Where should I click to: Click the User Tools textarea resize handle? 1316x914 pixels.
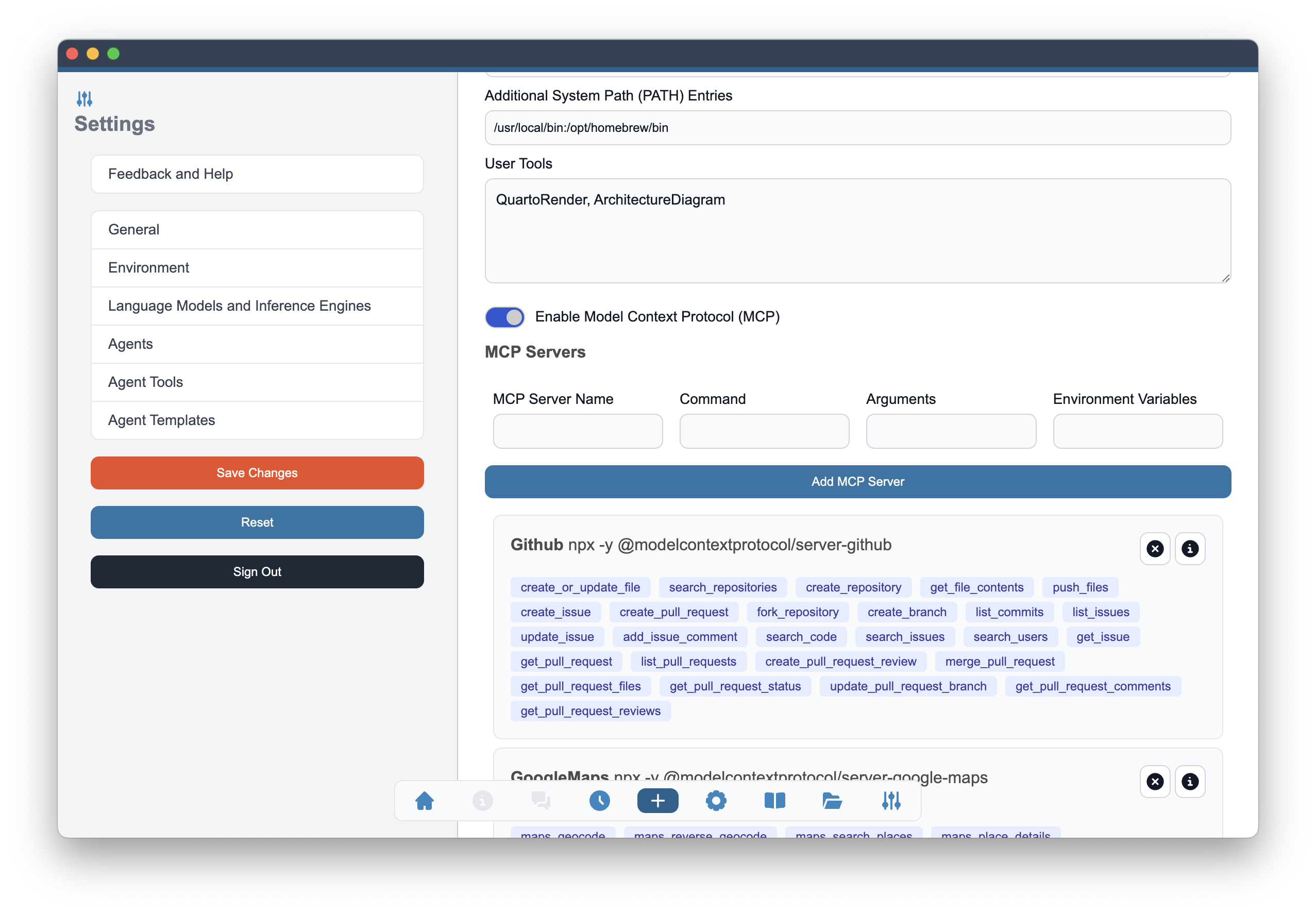pyautogui.click(x=1225, y=278)
